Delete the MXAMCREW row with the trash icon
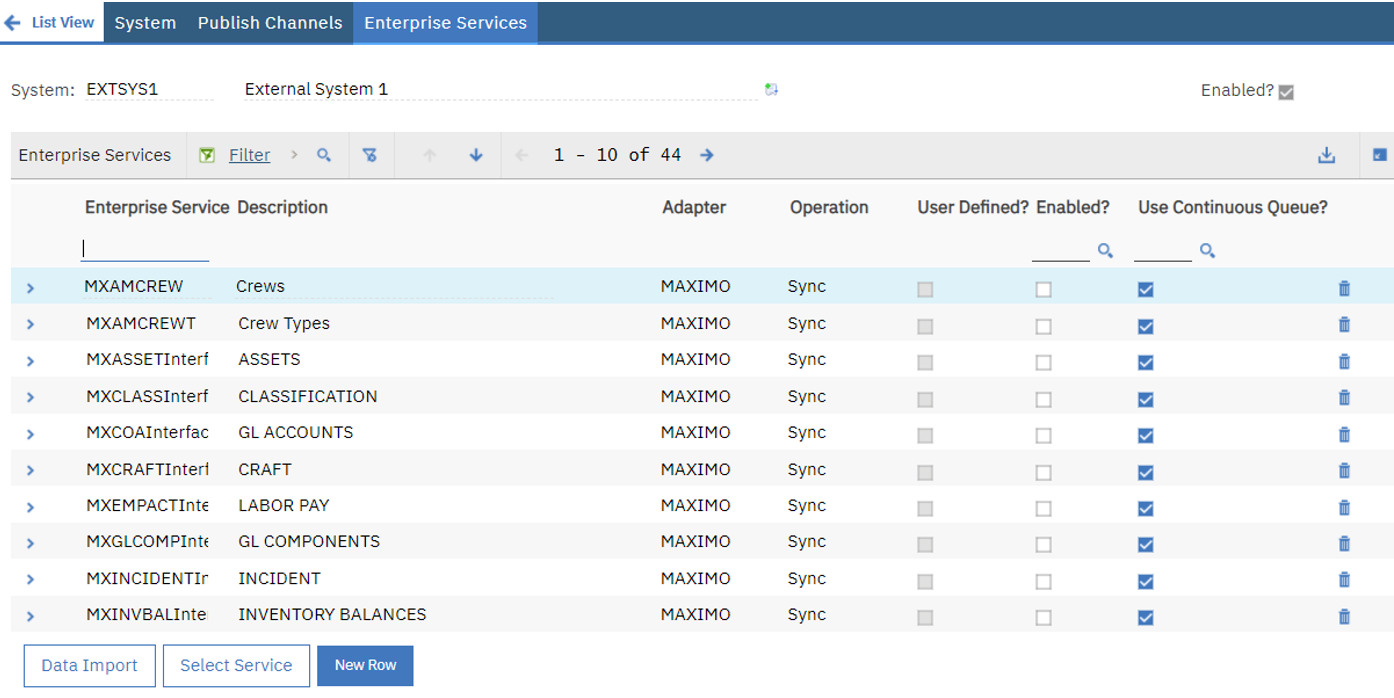The width and height of the screenshot is (1394, 698). click(1344, 289)
